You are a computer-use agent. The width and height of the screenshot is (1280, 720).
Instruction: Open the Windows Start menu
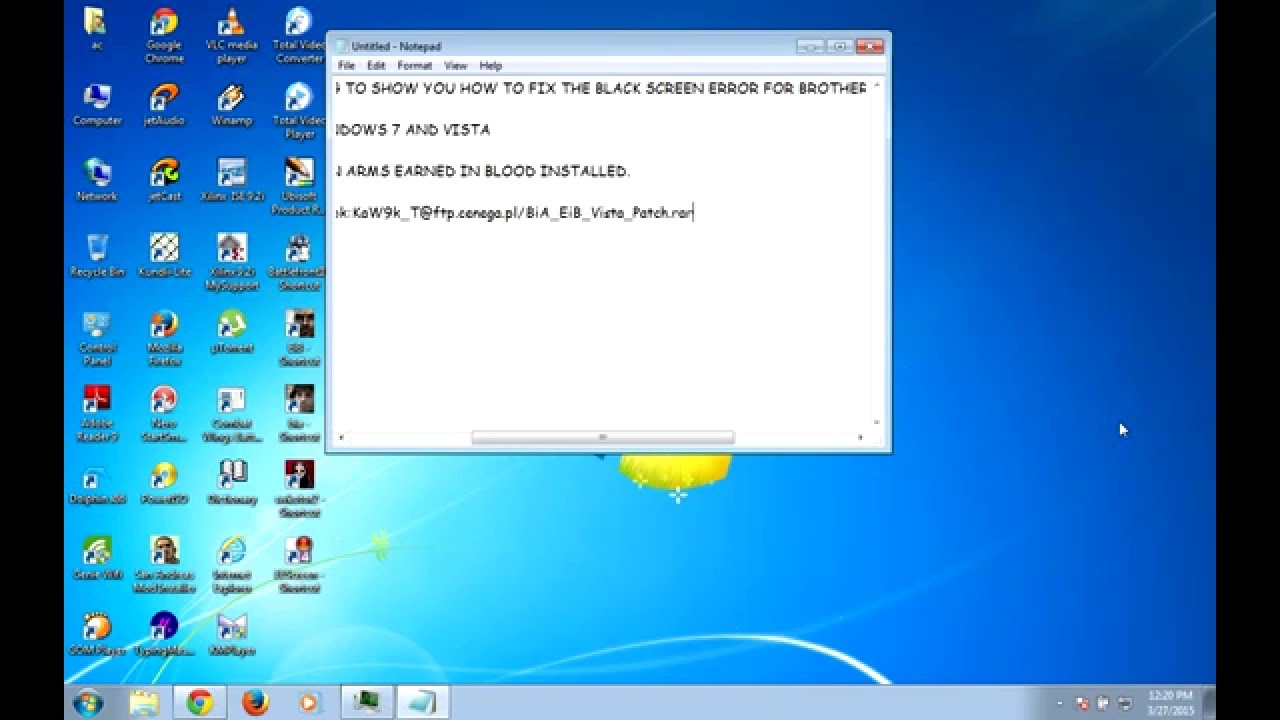(88, 702)
